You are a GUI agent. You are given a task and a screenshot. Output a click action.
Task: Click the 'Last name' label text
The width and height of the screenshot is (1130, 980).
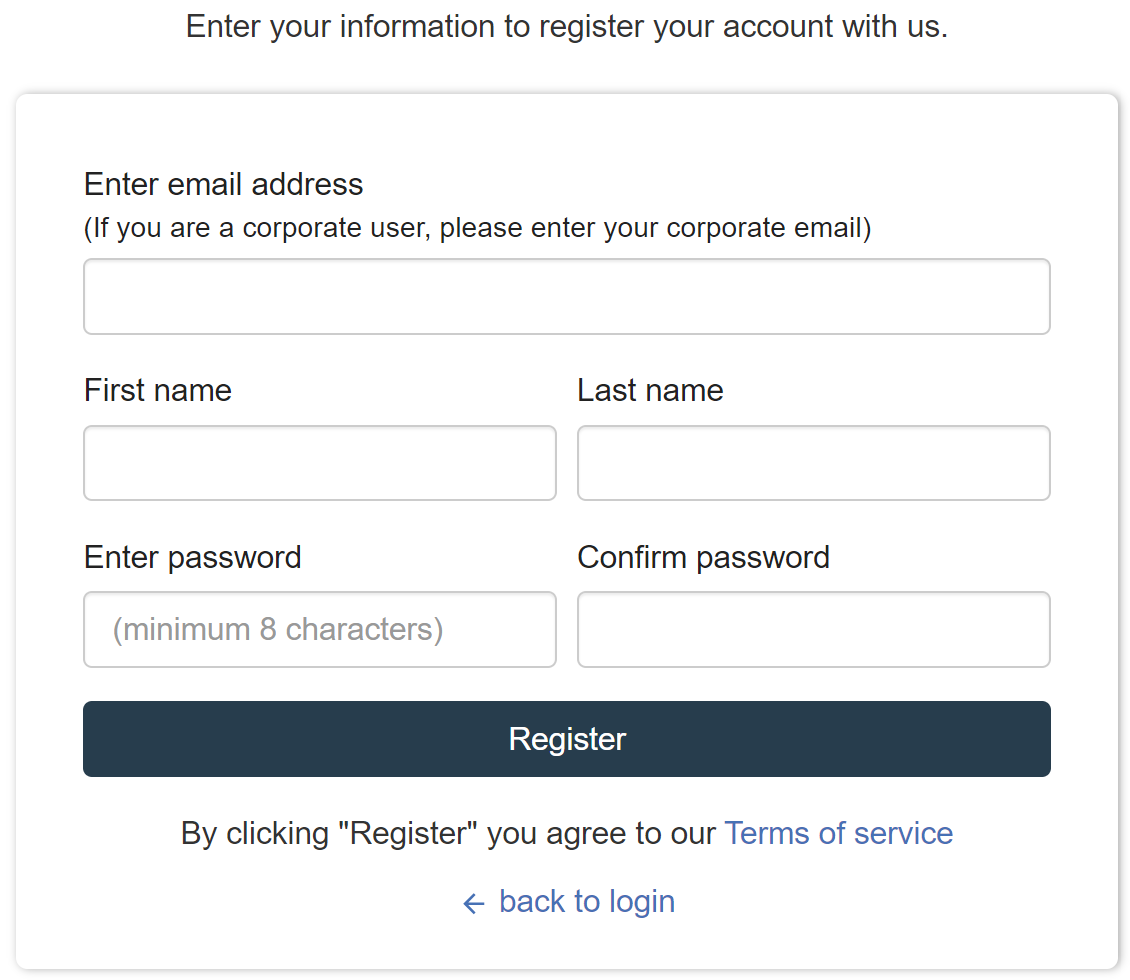pyautogui.click(x=650, y=391)
